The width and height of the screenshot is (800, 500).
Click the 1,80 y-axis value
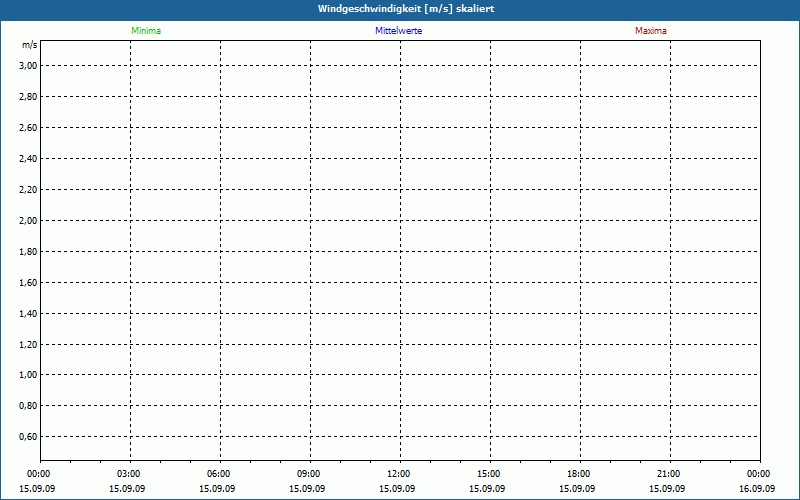coord(28,252)
